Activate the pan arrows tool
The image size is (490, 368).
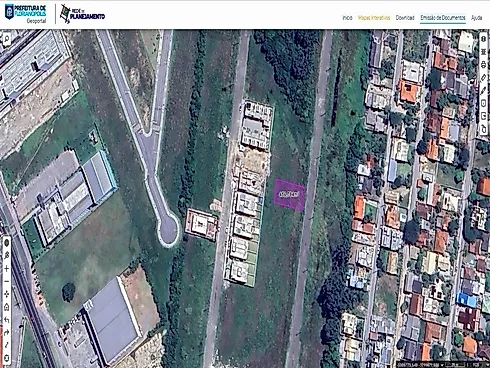point(6,294)
